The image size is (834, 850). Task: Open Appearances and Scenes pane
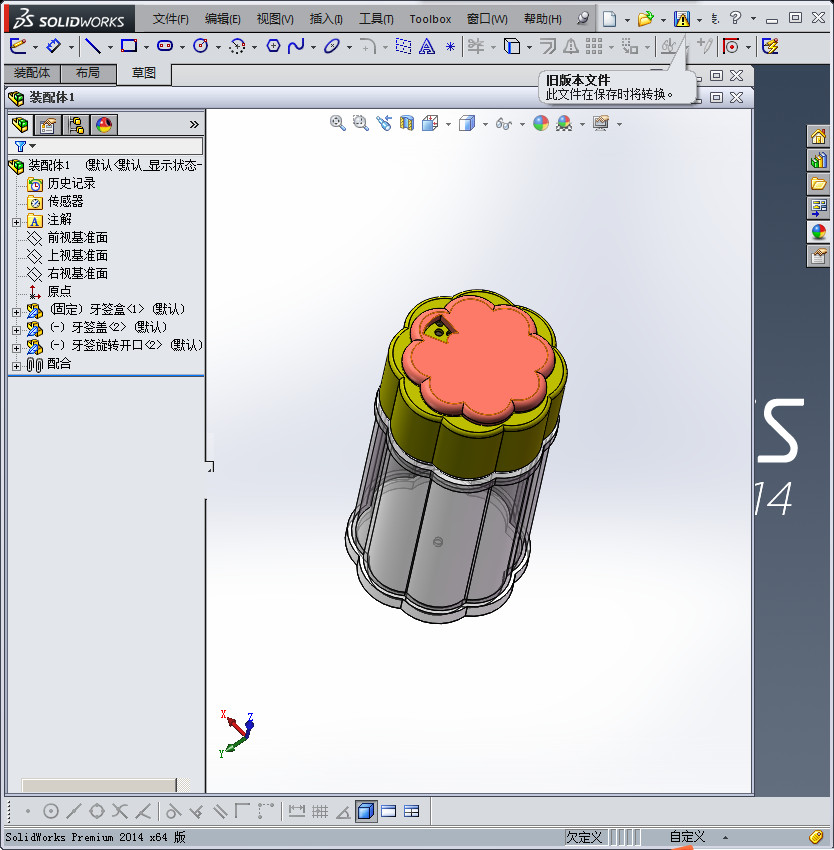click(818, 232)
